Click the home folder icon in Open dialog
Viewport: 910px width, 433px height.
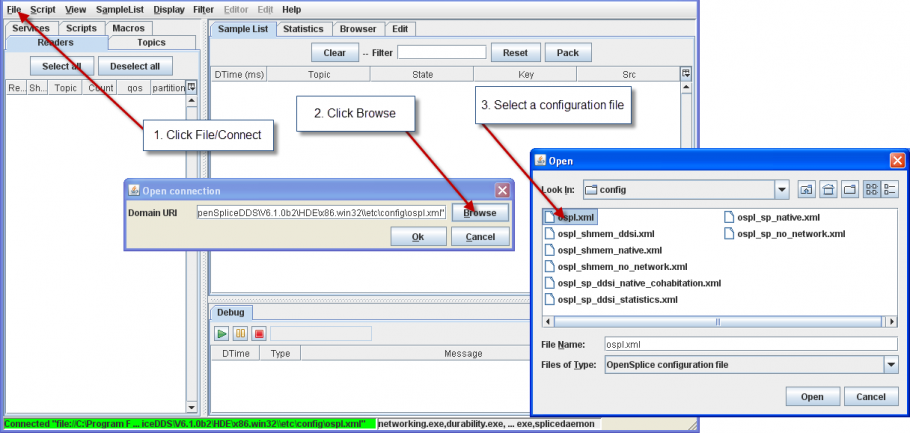click(829, 189)
